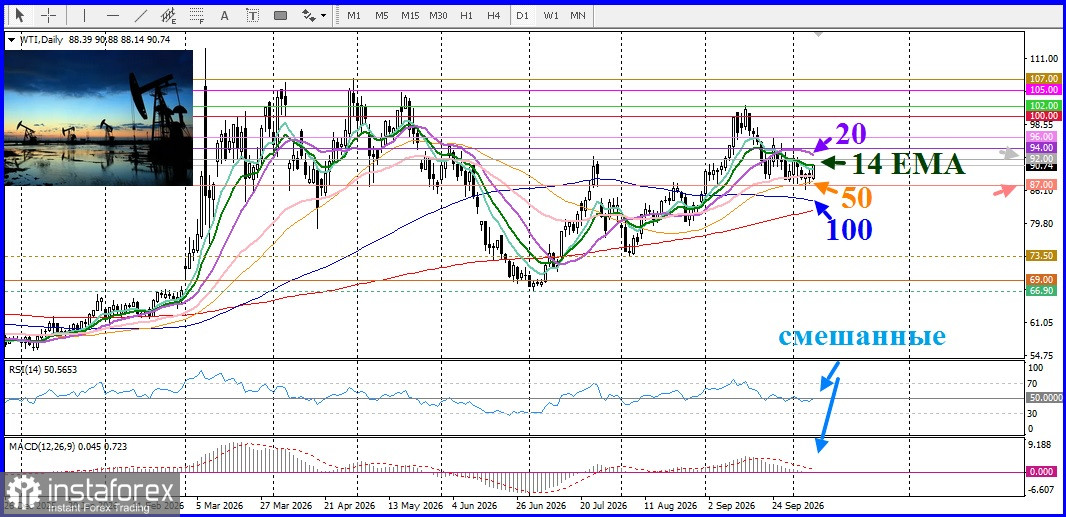Screen dimensions: 1066x517
Task: Click the oil pump thumbnail image
Action: (x=99, y=118)
